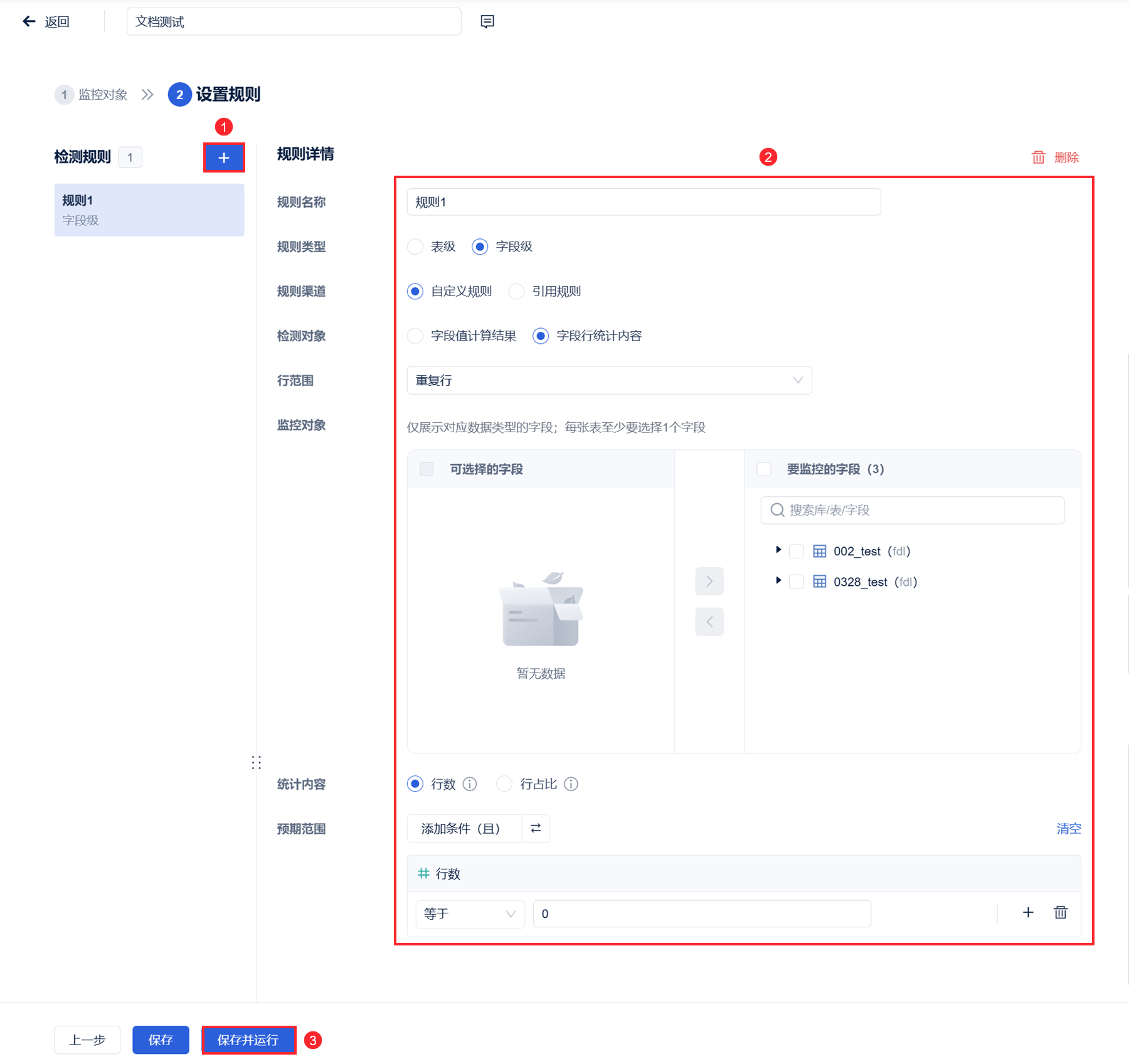Image resolution: width=1129 pixels, height=1064 pixels.
Task: Click the condition value input showing 0
Action: (702, 913)
